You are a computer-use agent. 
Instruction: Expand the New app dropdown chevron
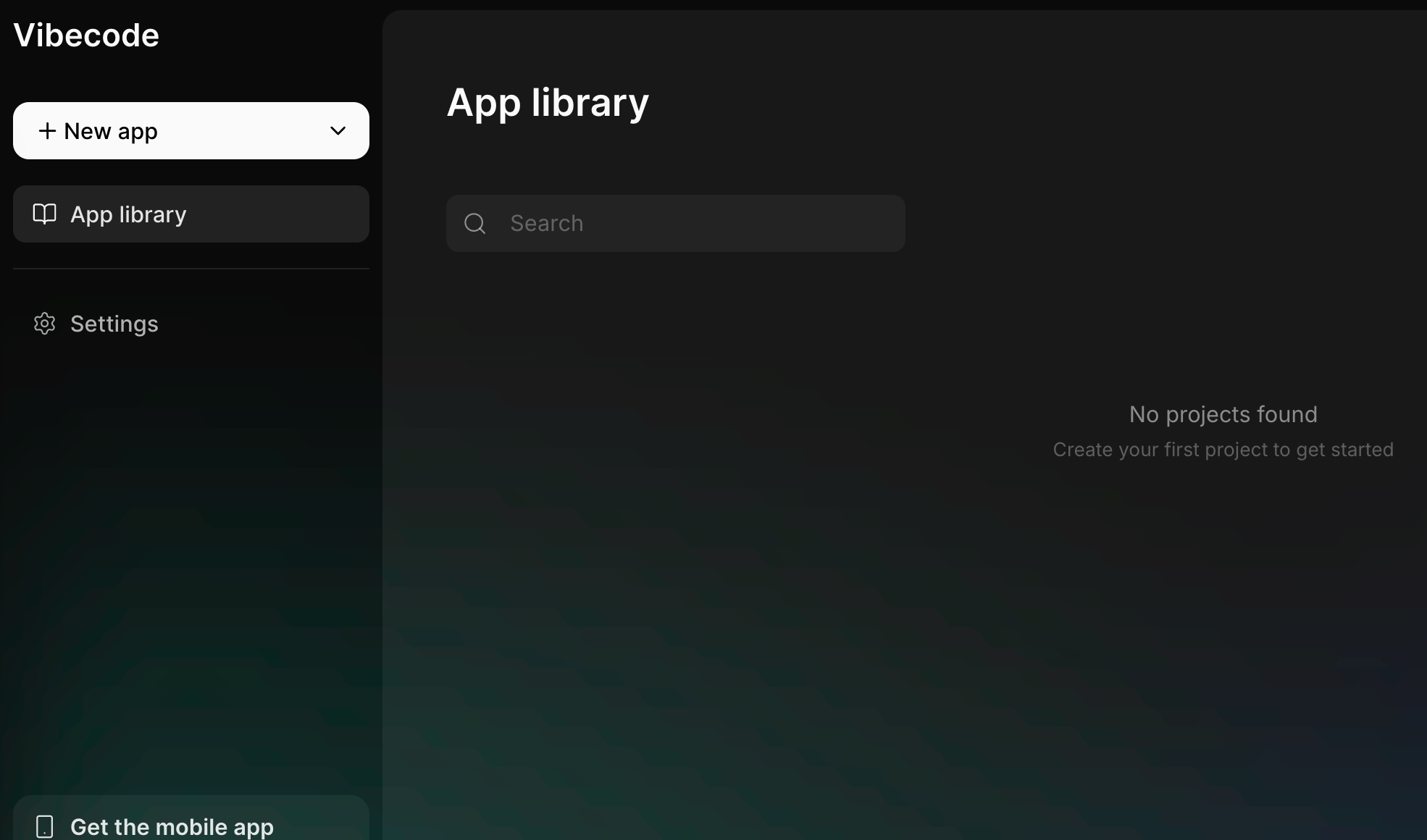[x=338, y=131]
